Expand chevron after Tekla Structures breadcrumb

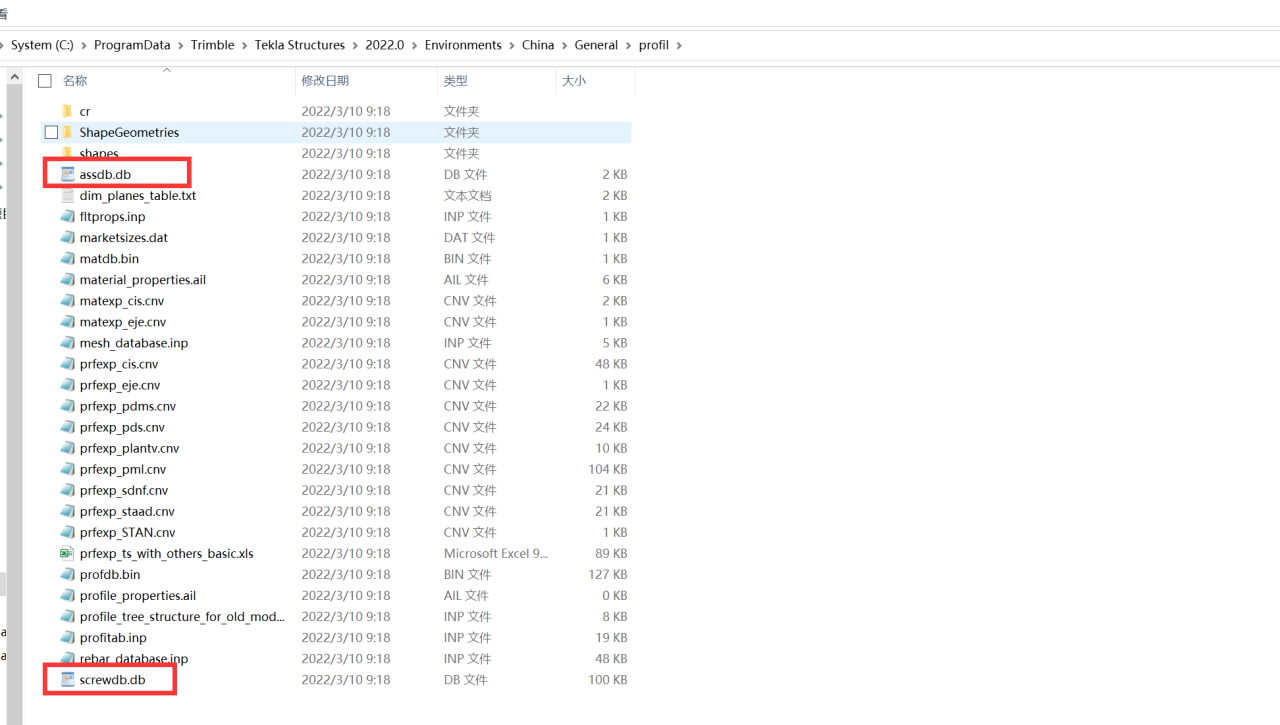(355, 45)
